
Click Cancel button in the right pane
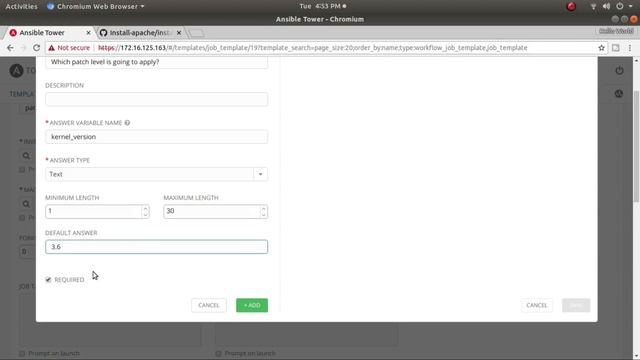[536, 305]
